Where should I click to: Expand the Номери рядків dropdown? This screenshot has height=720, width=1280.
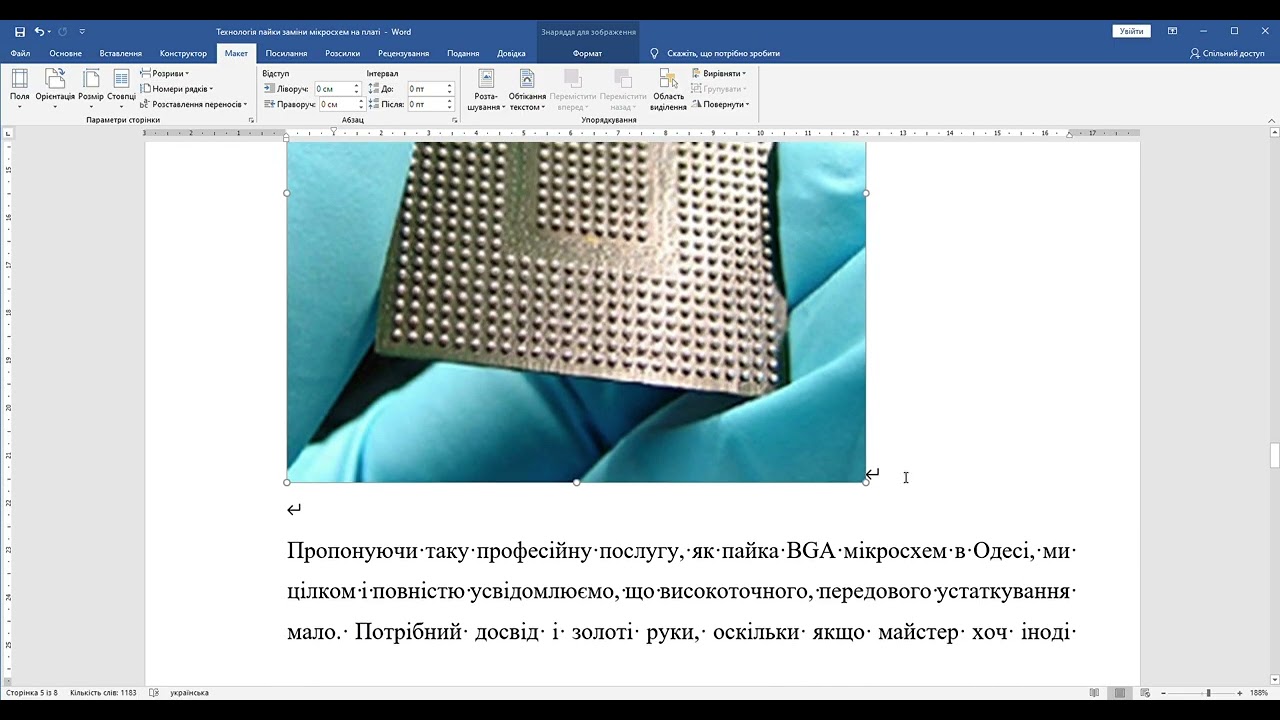(177, 89)
